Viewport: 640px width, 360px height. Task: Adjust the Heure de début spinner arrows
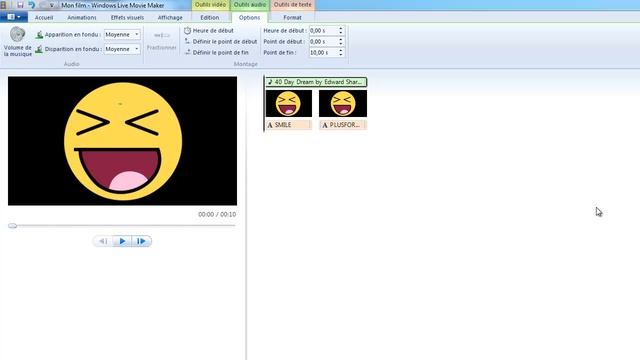click(x=341, y=31)
